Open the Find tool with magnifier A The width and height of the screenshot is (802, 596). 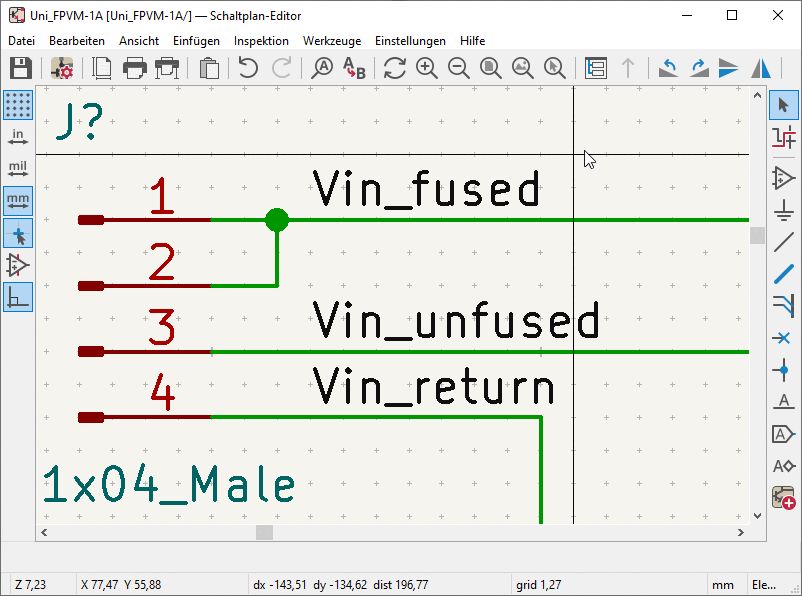coord(322,68)
